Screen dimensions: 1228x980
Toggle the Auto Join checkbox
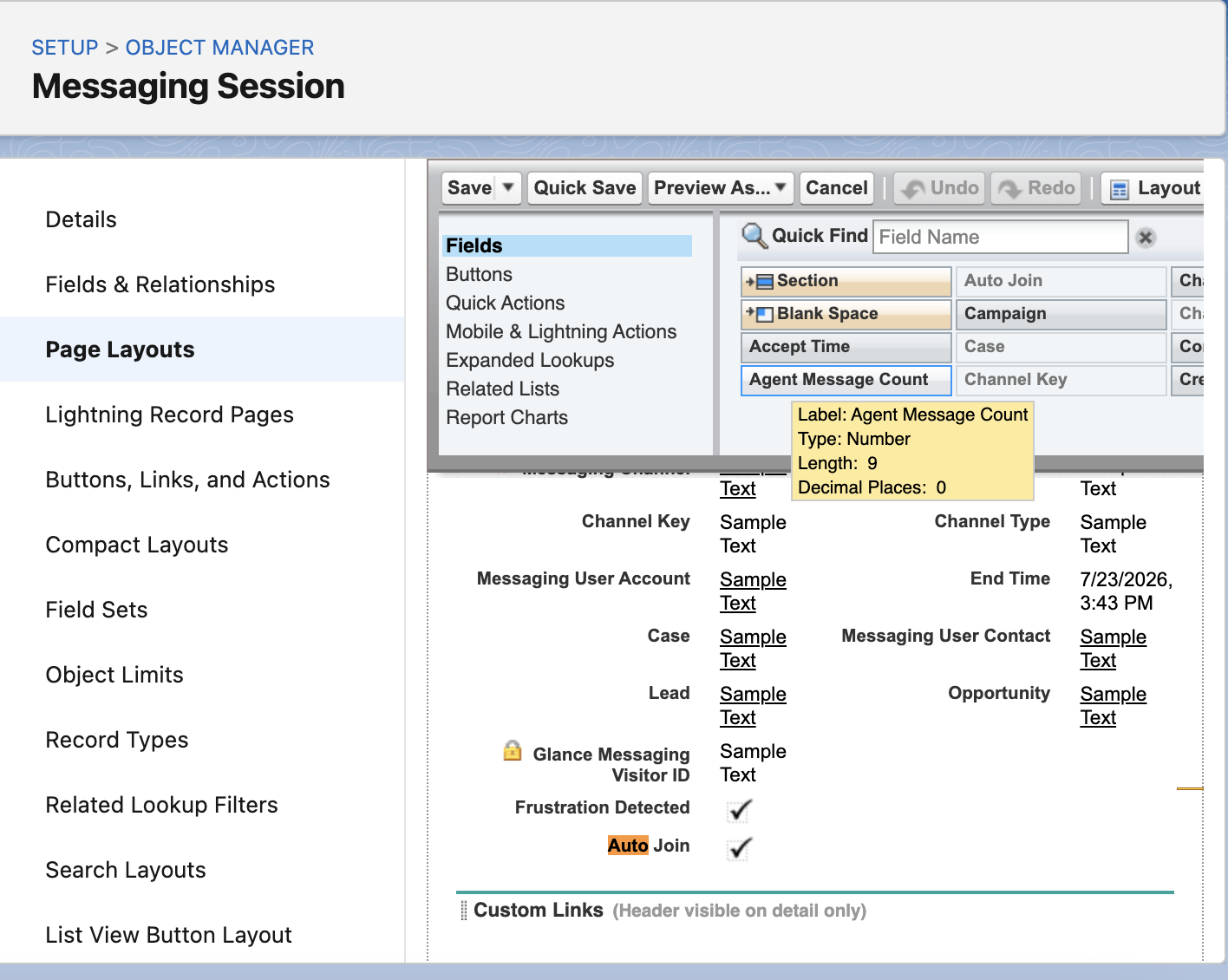[740, 848]
